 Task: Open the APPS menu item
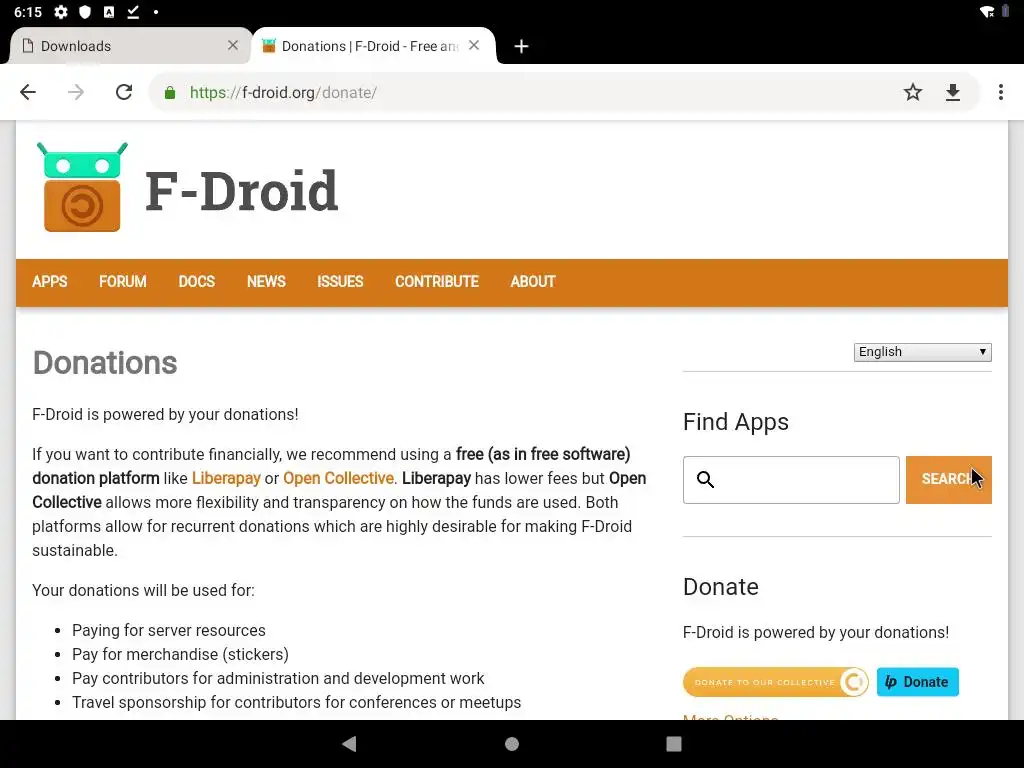tap(50, 281)
